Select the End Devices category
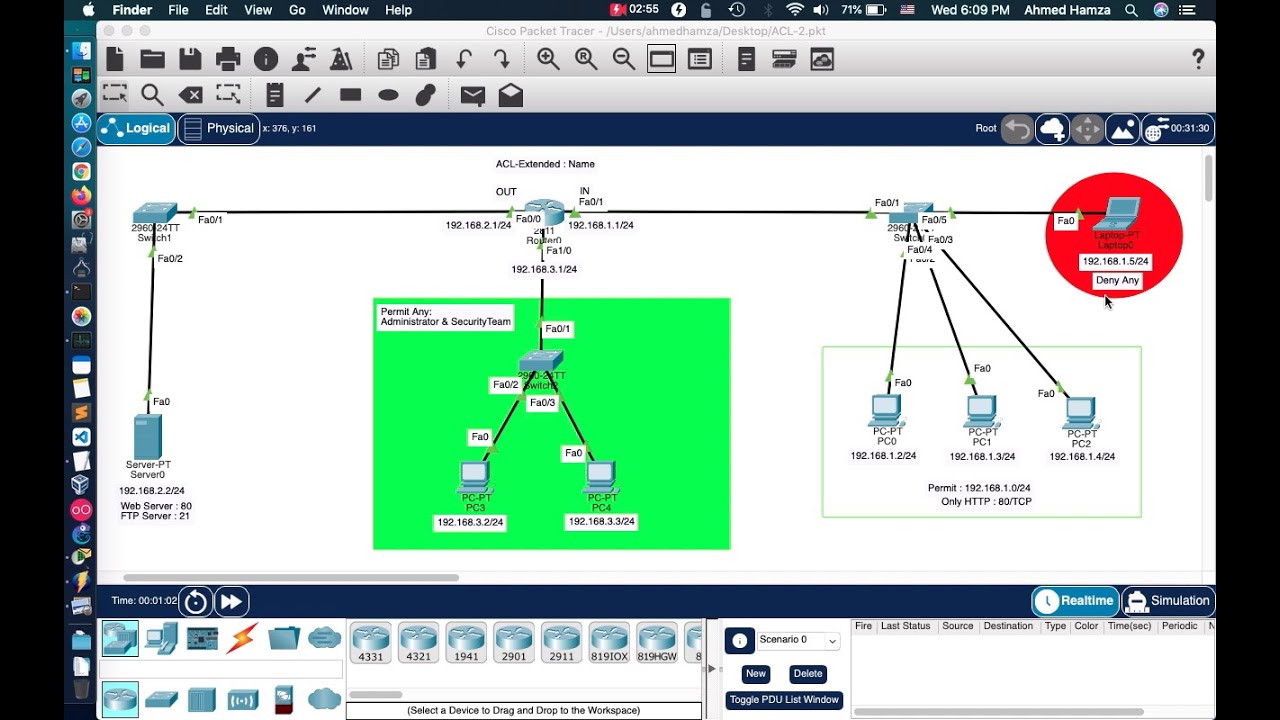The image size is (1280, 720). coord(161,638)
